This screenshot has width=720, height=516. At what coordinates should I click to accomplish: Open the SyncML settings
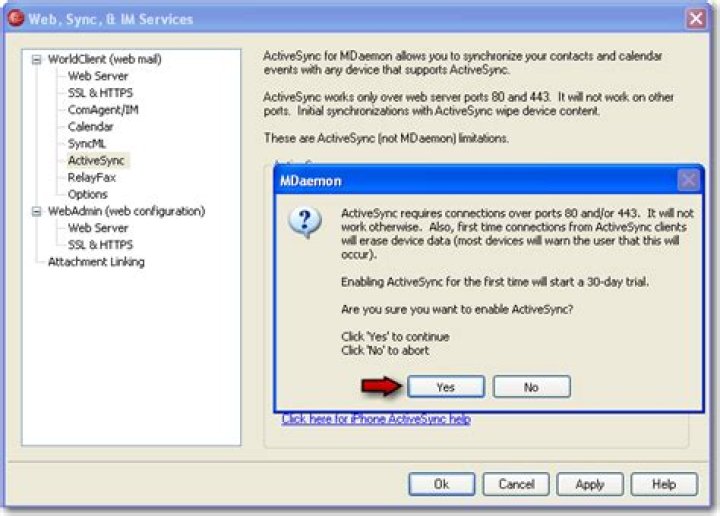[87, 144]
